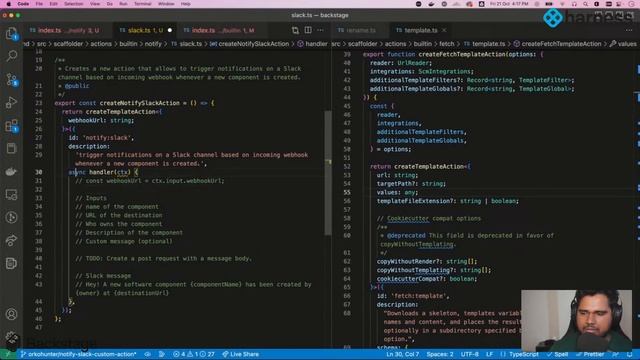Viewport: 640px width, 360px height.
Task: Click the 'cookiecutterCompat?' property on line 64
Action: coord(410,279)
